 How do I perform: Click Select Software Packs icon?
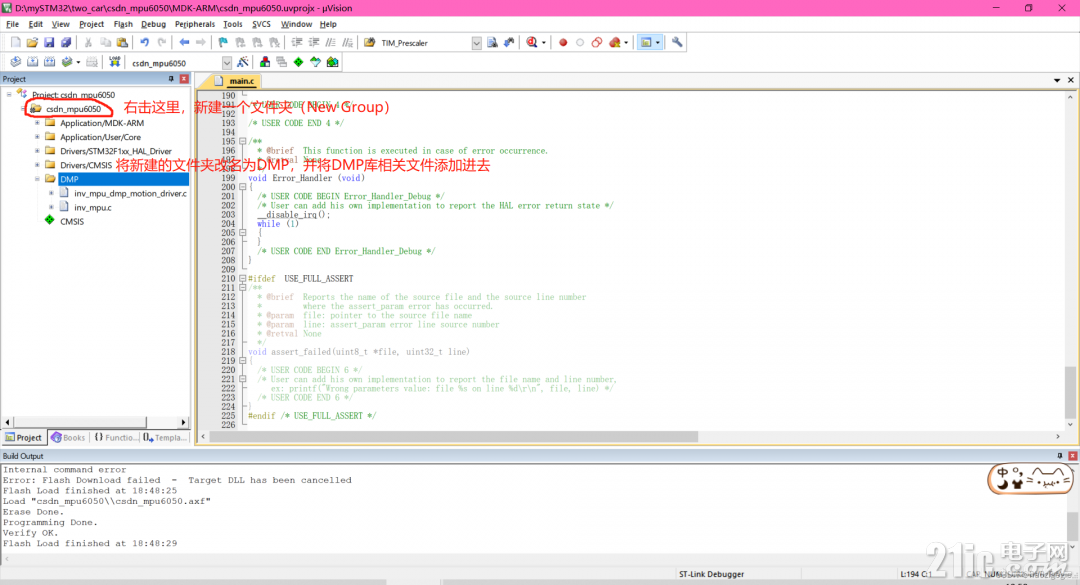coord(315,62)
